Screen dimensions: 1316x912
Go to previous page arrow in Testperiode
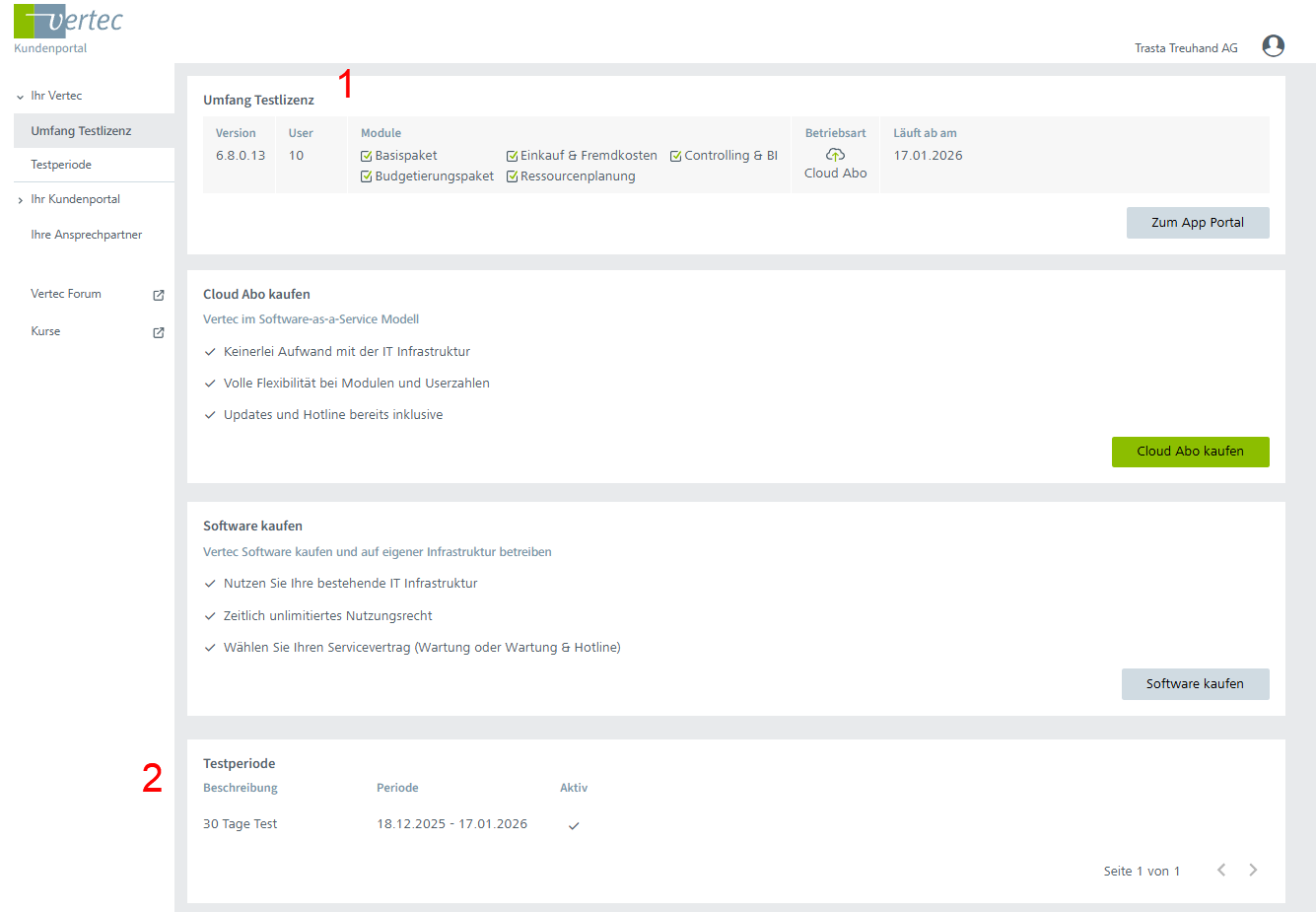pyautogui.click(x=1221, y=870)
